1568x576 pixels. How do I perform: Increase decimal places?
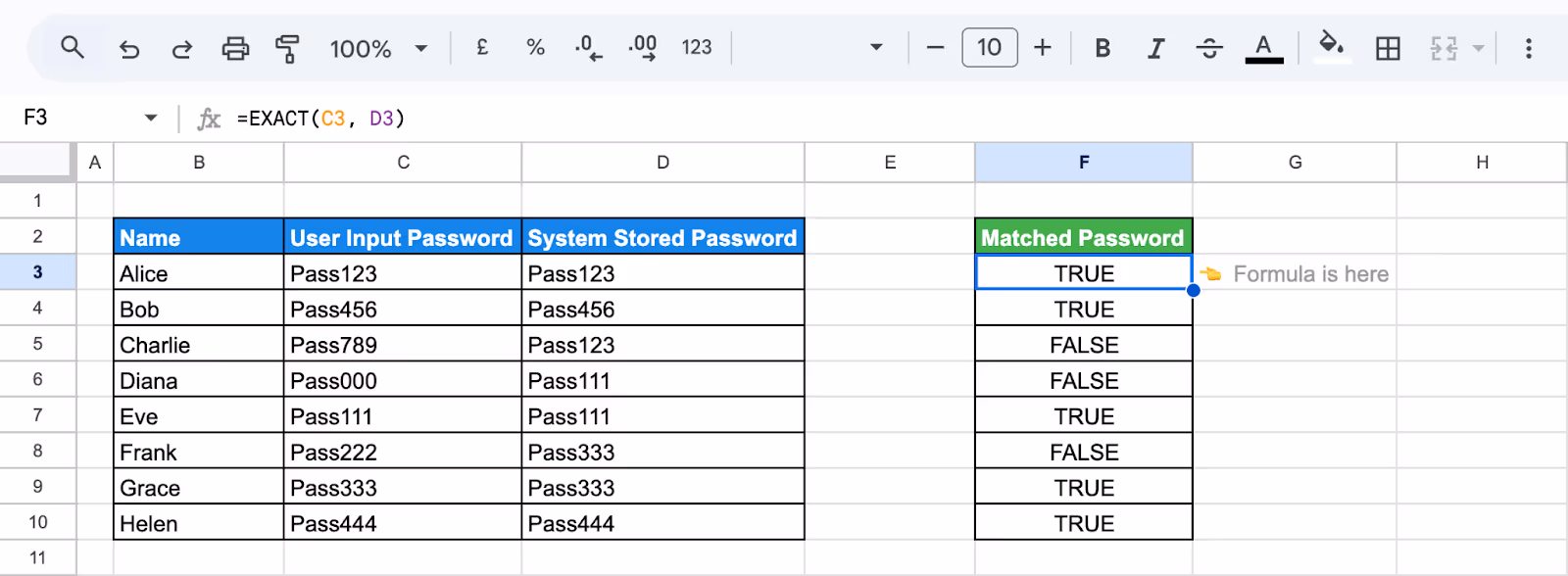point(643,47)
